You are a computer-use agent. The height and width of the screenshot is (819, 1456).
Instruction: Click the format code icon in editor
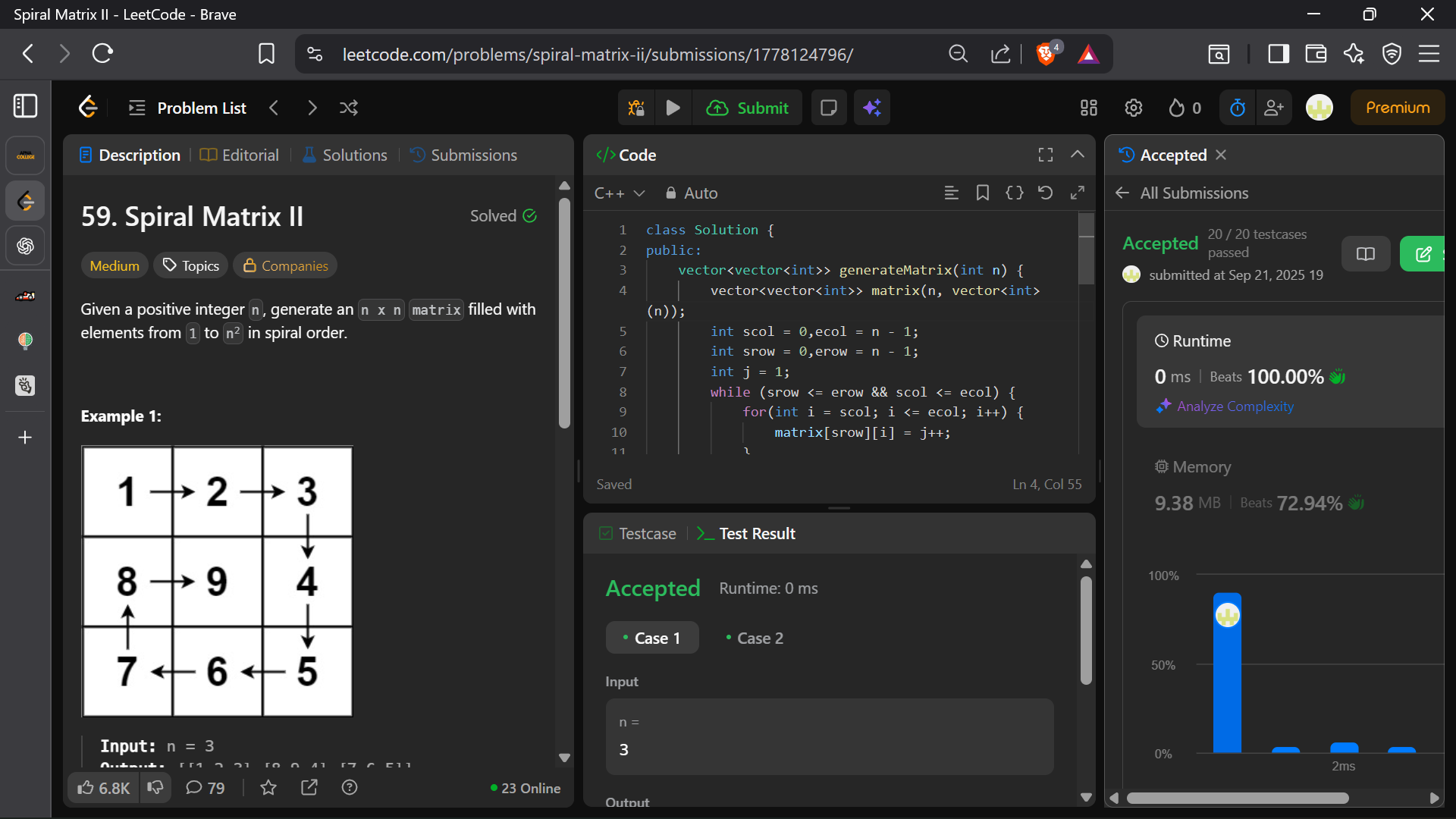951,193
